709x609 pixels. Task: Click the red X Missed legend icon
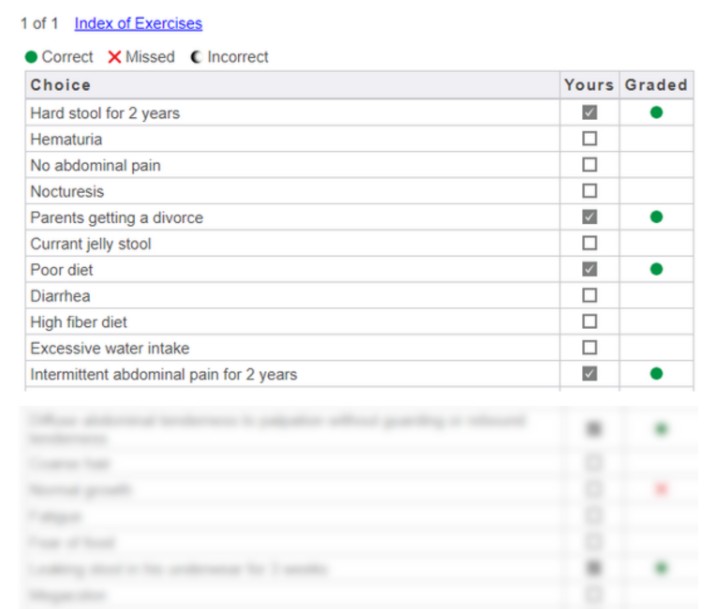click(115, 57)
